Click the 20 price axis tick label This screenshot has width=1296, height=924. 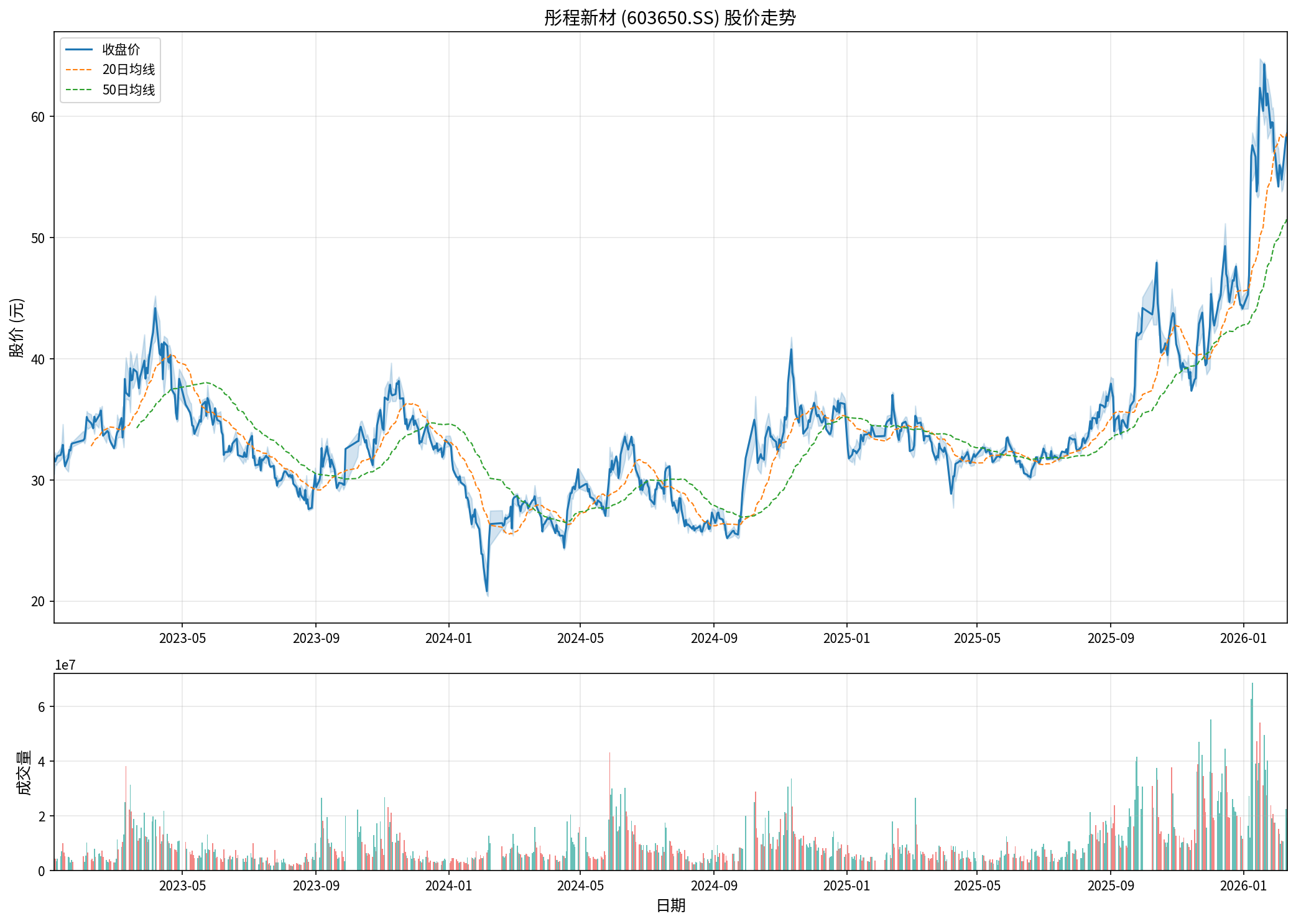38,601
